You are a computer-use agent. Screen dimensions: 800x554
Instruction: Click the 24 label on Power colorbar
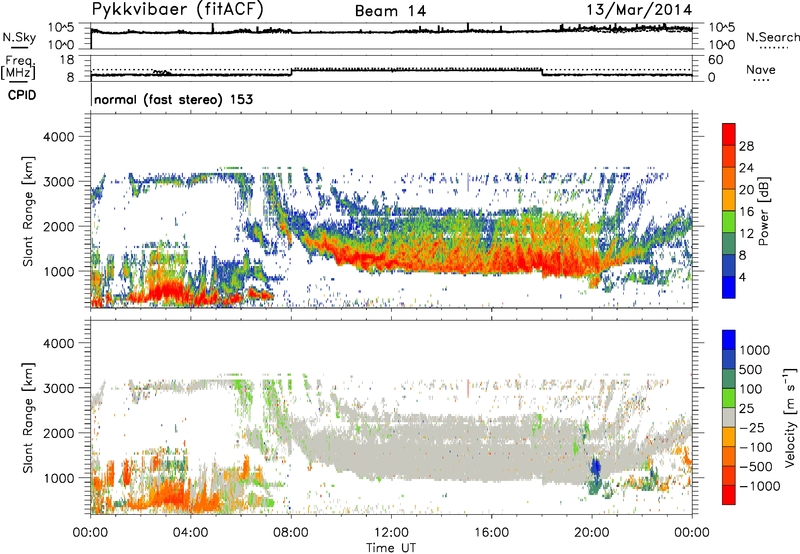click(746, 168)
